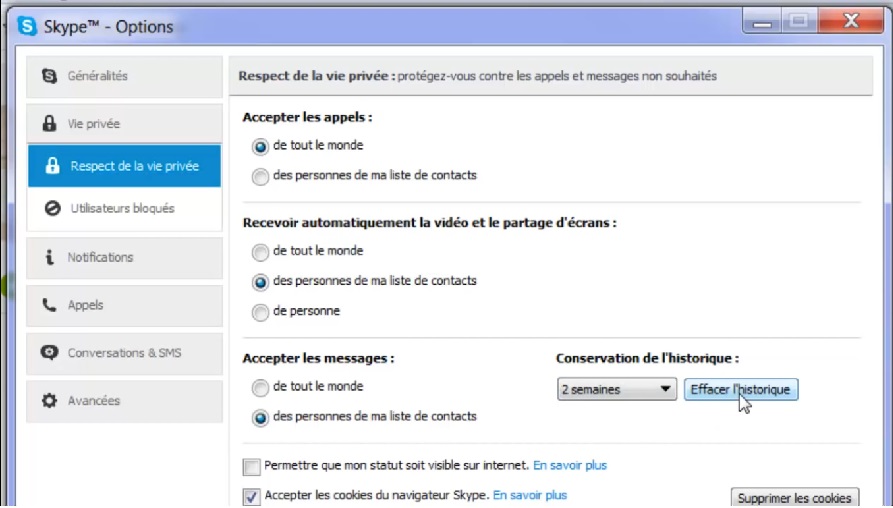Click the gear icon beside Avancées
The height and width of the screenshot is (508, 893).
(x=50, y=400)
